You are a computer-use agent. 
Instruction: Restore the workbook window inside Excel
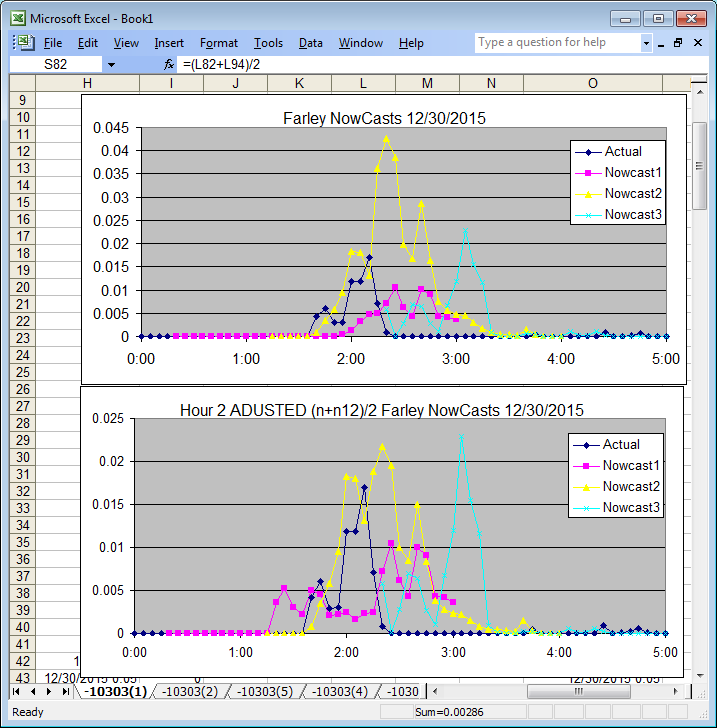[x=677, y=43]
